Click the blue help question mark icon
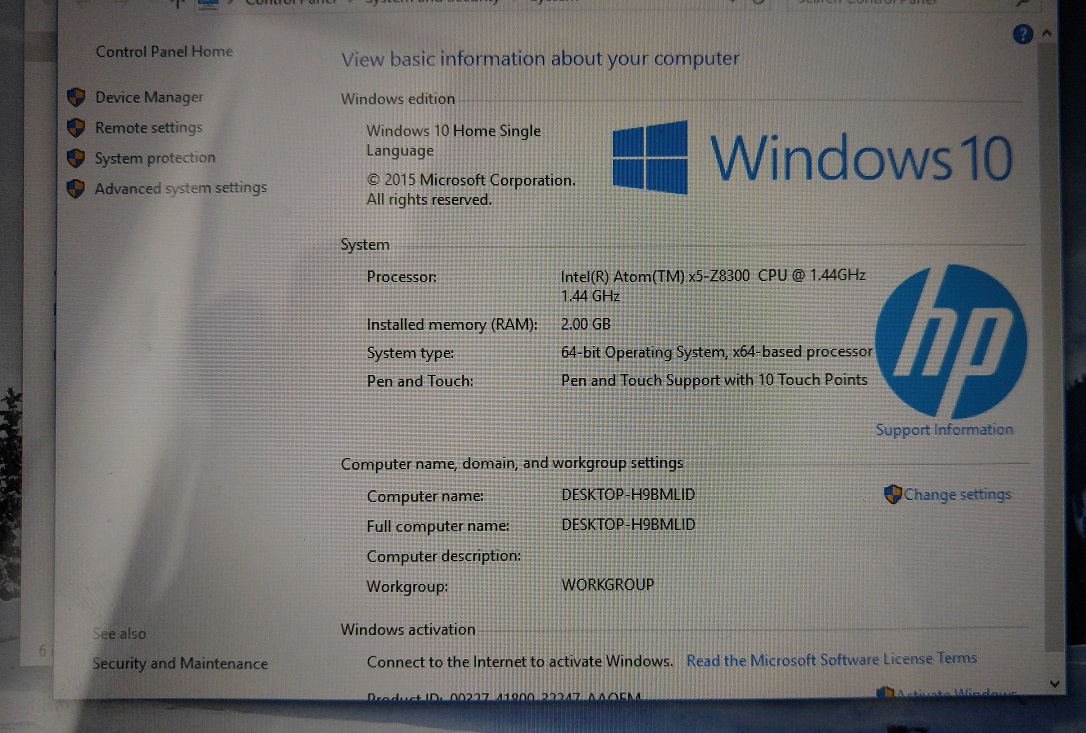The height and width of the screenshot is (733, 1086). click(1022, 34)
